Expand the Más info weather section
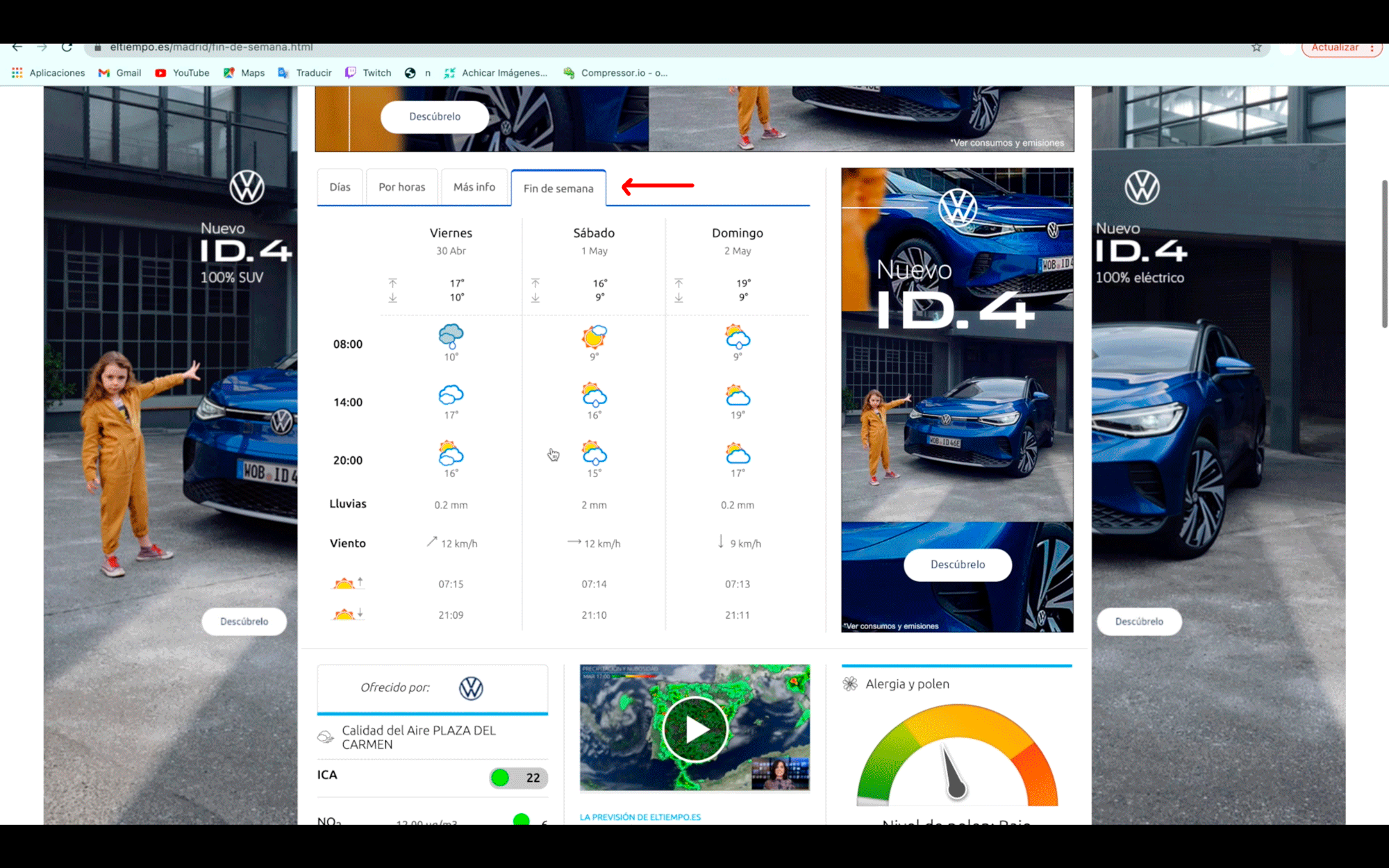1389x868 pixels. [x=474, y=187]
